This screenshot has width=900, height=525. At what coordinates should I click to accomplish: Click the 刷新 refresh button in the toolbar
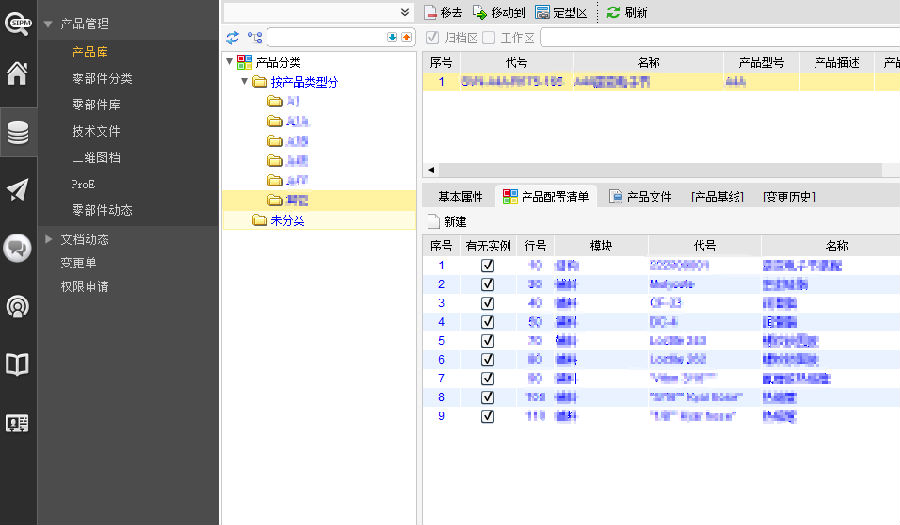click(627, 13)
